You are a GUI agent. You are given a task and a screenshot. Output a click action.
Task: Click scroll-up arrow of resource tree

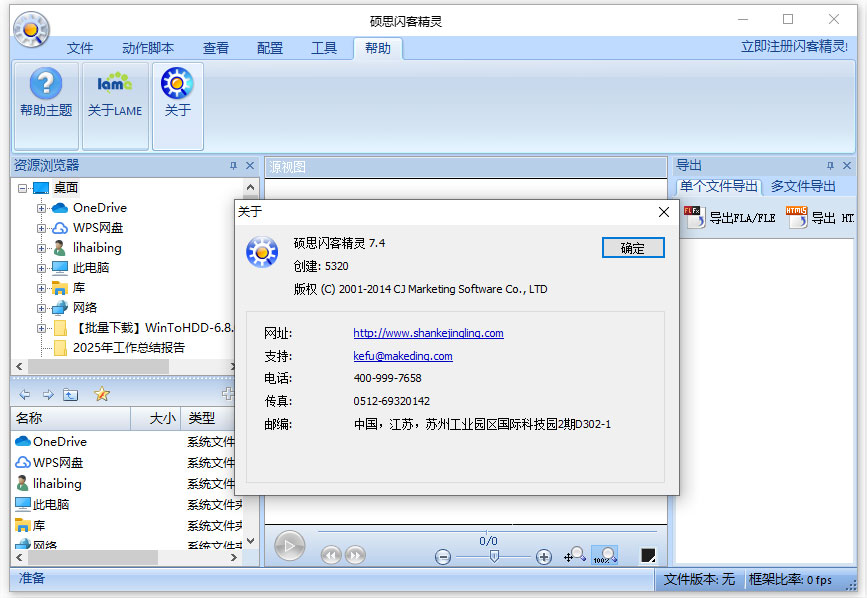(250, 187)
